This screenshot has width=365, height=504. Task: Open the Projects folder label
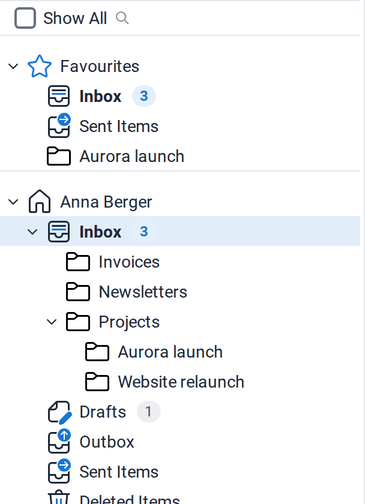click(x=129, y=322)
